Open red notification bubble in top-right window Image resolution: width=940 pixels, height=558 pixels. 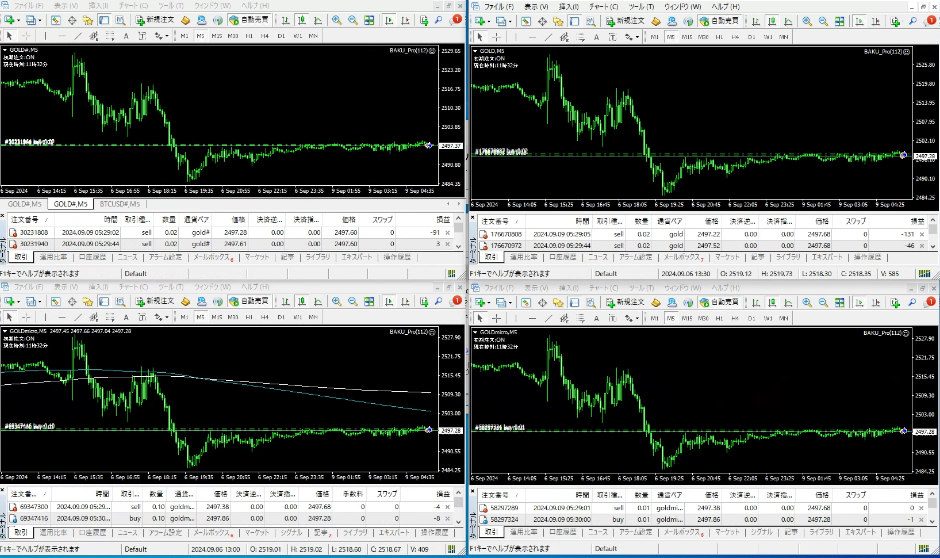(930, 20)
